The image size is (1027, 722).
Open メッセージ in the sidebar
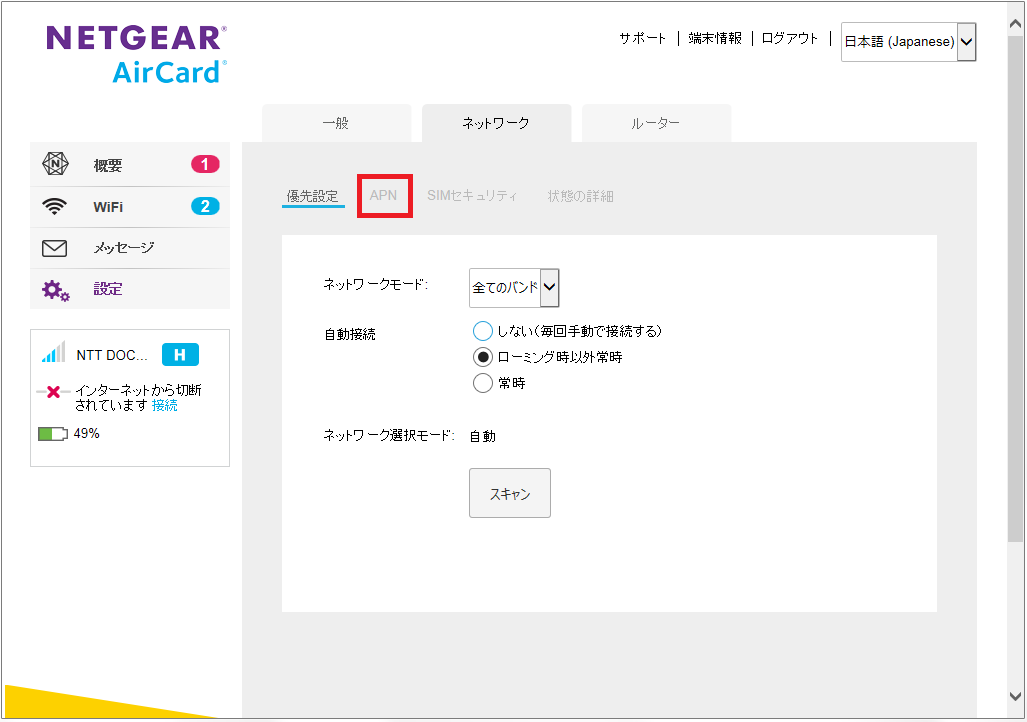pyautogui.click(x=130, y=248)
